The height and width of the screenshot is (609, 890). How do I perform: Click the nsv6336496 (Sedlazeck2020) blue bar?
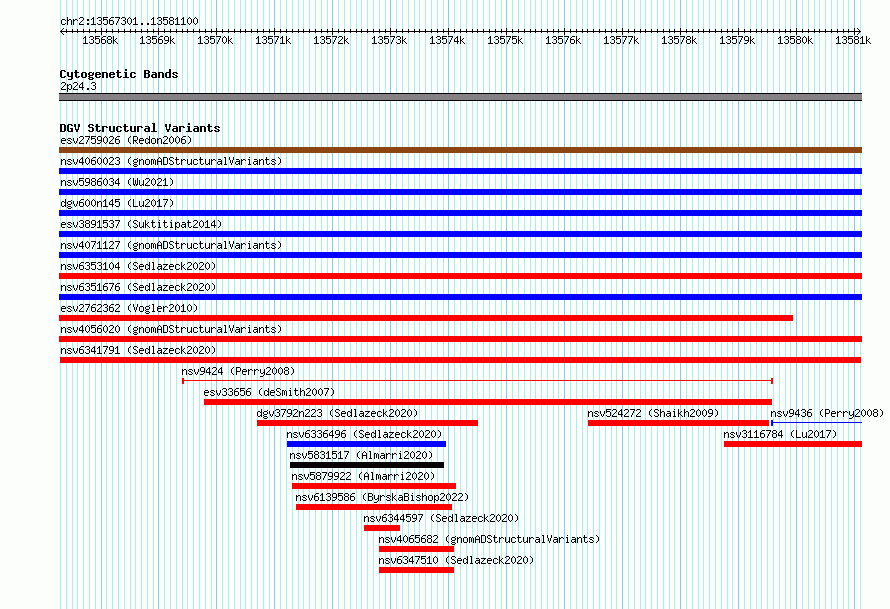[x=366, y=444]
